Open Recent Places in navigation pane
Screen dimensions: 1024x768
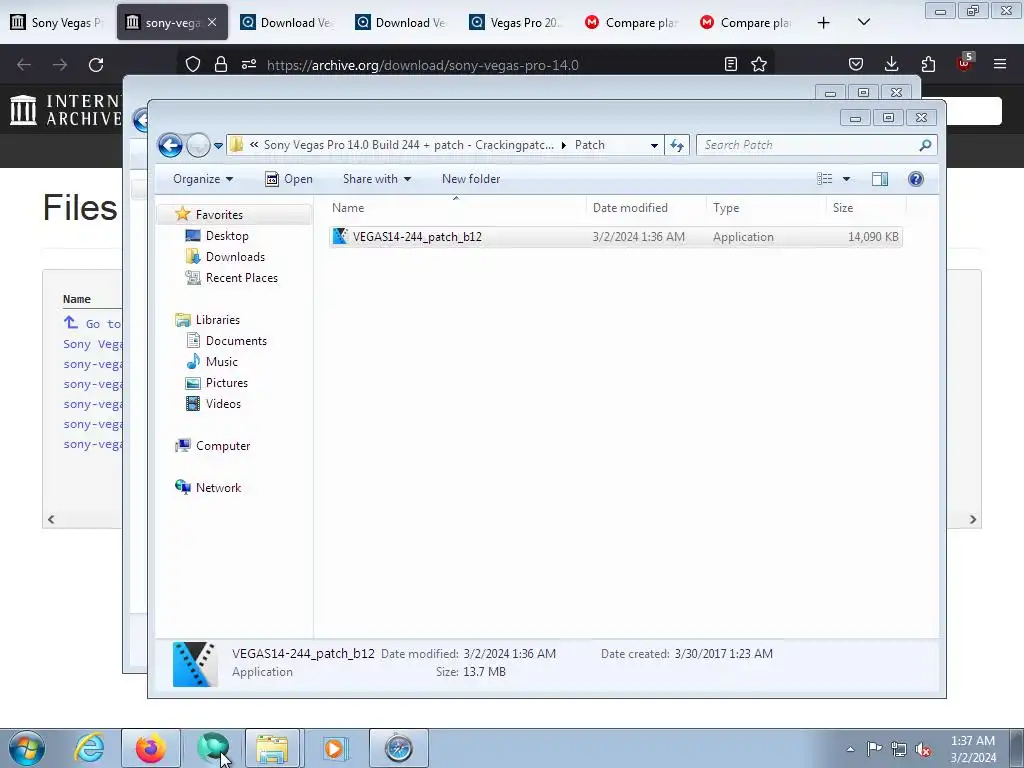coord(241,278)
